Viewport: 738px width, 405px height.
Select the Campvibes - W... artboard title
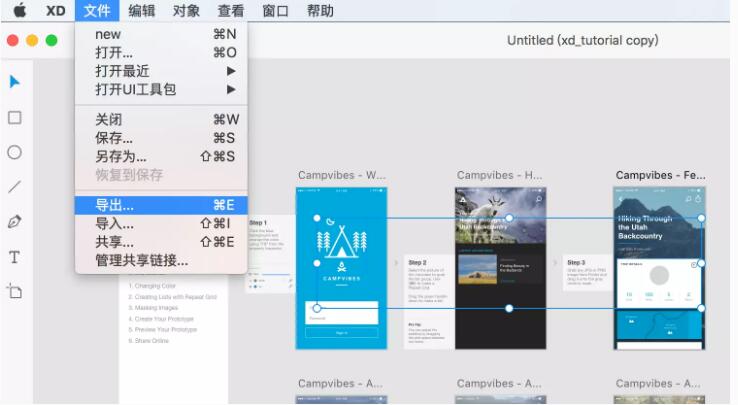342,175
